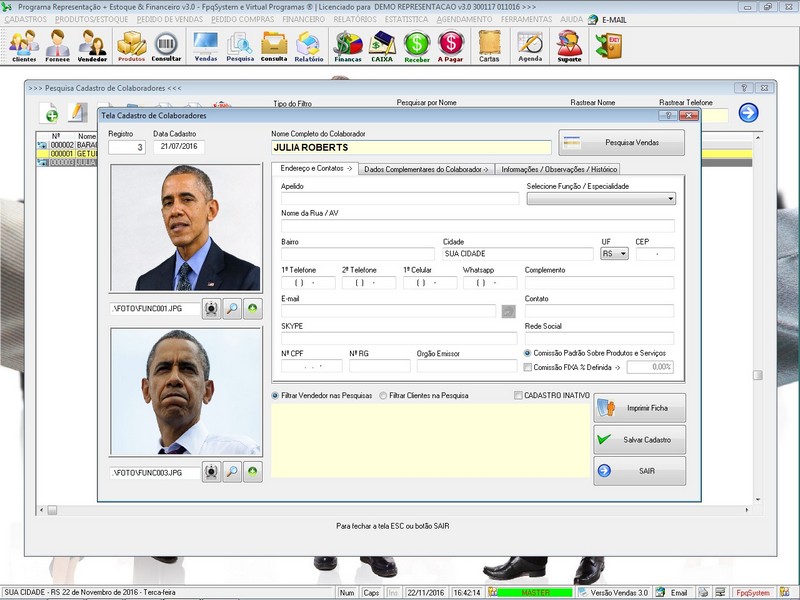The width and height of the screenshot is (800, 600).
Task: Click the SAIR button
Action: pyautogui.click(x=639, y=471)
